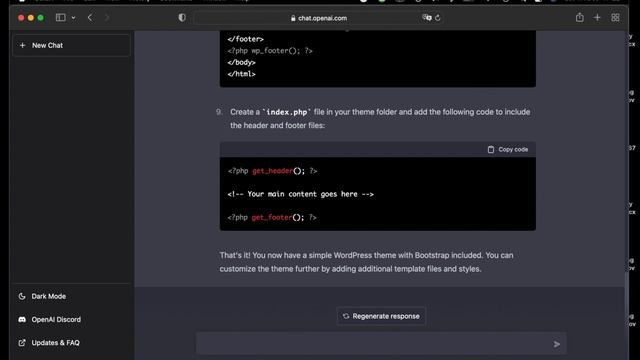Click the privacy shield icon
Screen dimensions: 640x360
click(182, 18)
